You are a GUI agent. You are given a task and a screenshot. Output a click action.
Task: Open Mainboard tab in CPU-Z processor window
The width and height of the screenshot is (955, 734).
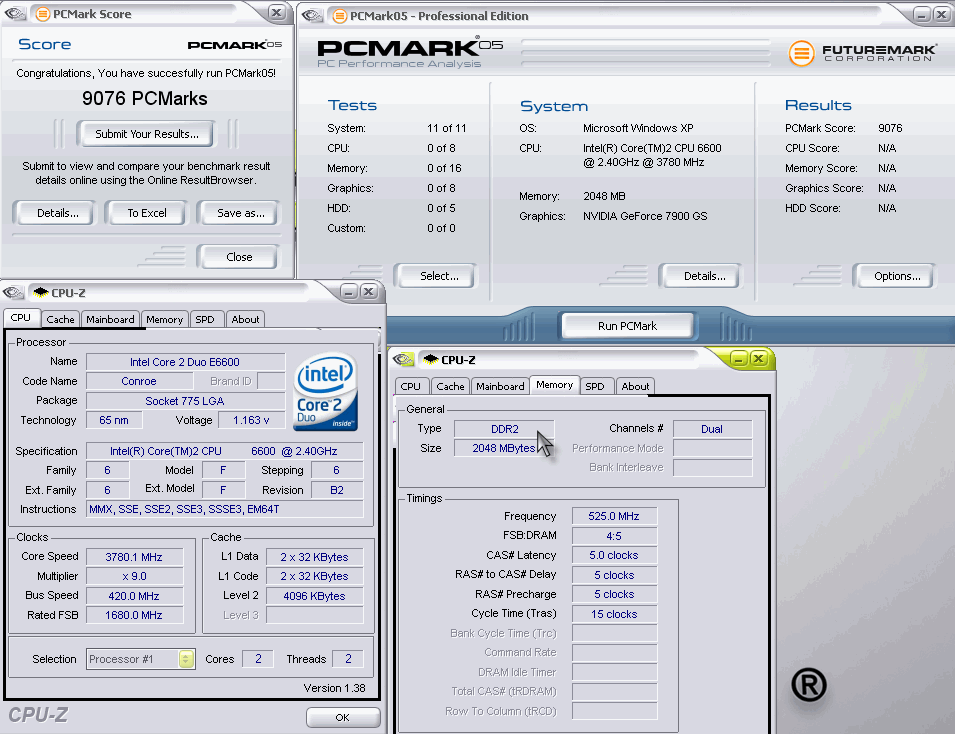(110, 319)
